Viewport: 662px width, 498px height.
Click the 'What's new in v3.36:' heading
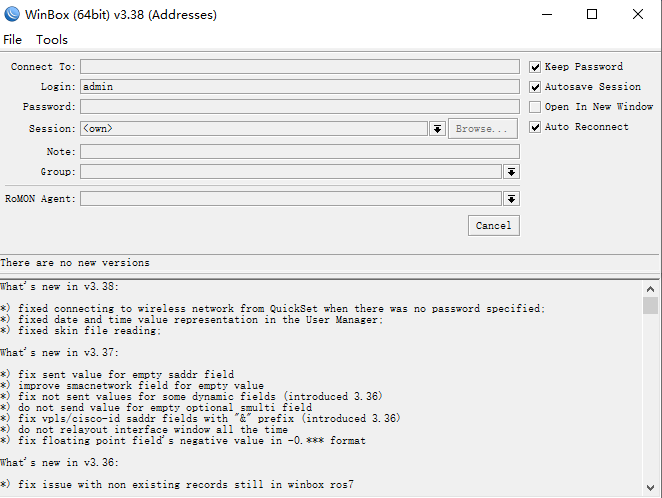[59, 463]
